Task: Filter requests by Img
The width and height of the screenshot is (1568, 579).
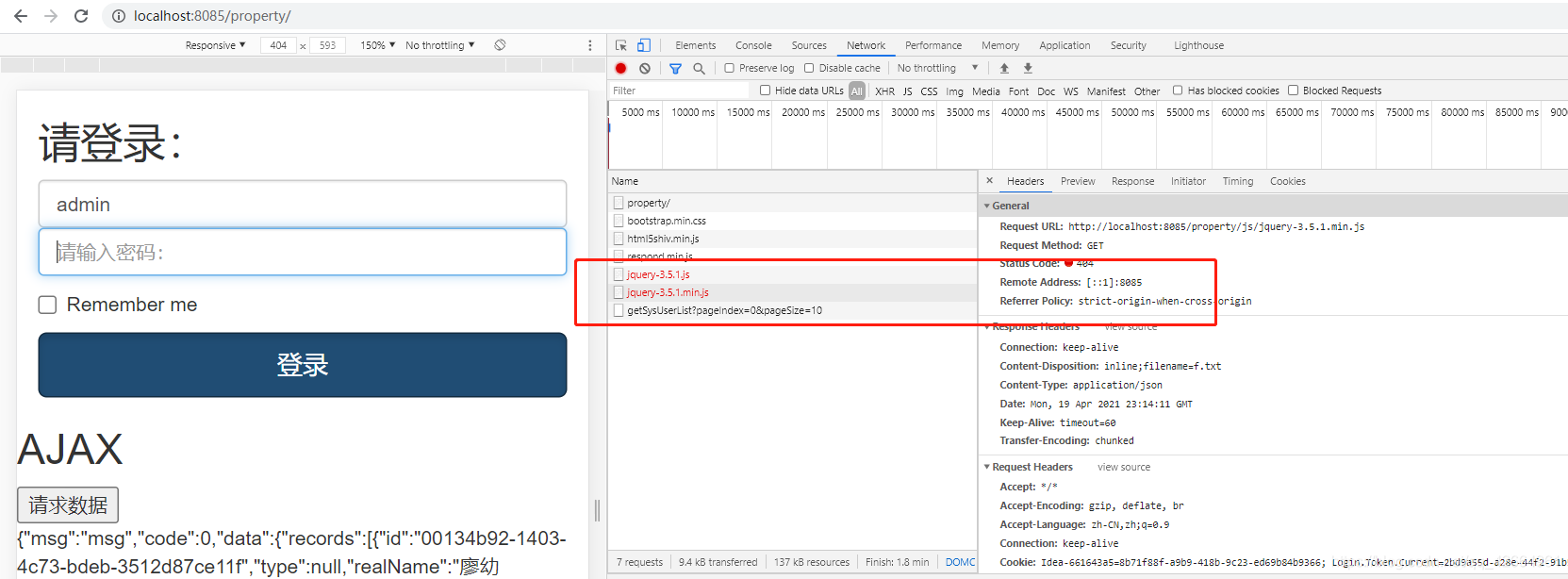Action: point(954,91)
